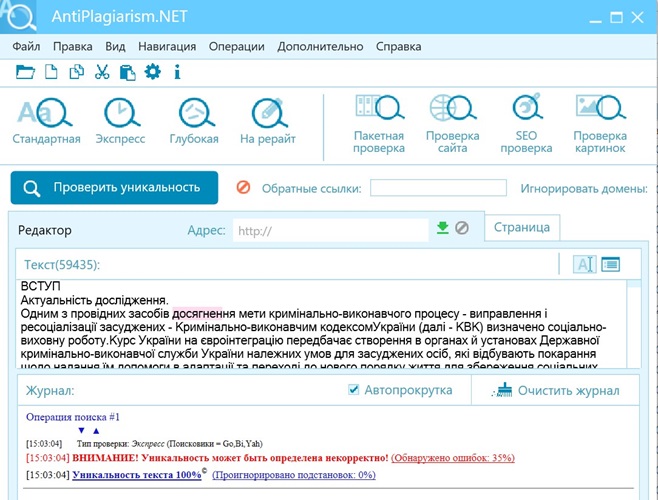Screen dimensions: 658x500
Task: Go to the next search result (down triangle)
Action: [x=81, y=431]
